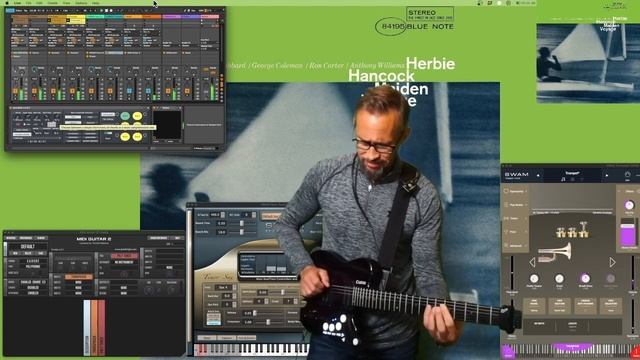Click the blue button at Ableton's top-left corner

pyautogui.click(x=10, y=11)
